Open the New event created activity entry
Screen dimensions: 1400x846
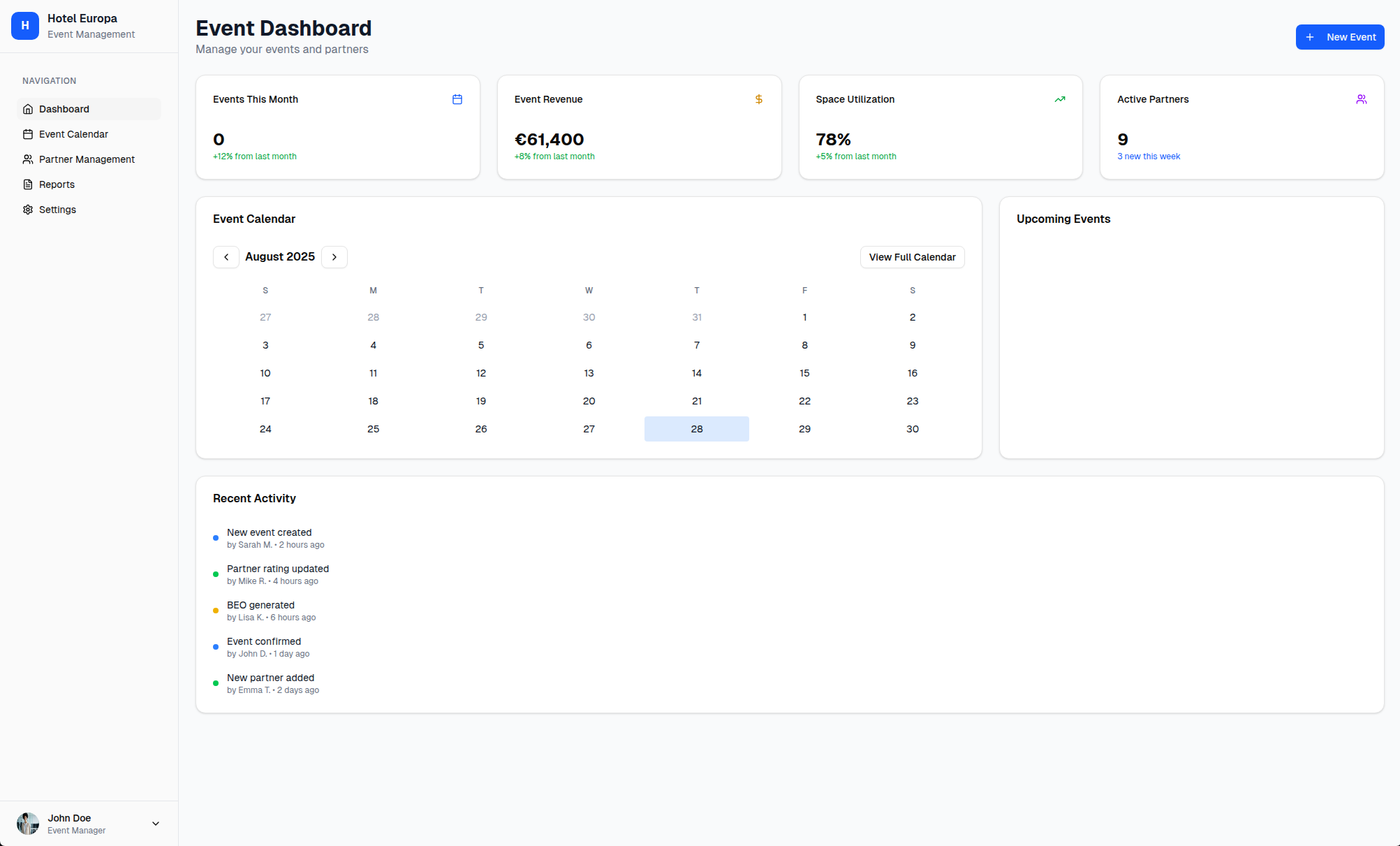pyautogui.click(x=269, y=532)
